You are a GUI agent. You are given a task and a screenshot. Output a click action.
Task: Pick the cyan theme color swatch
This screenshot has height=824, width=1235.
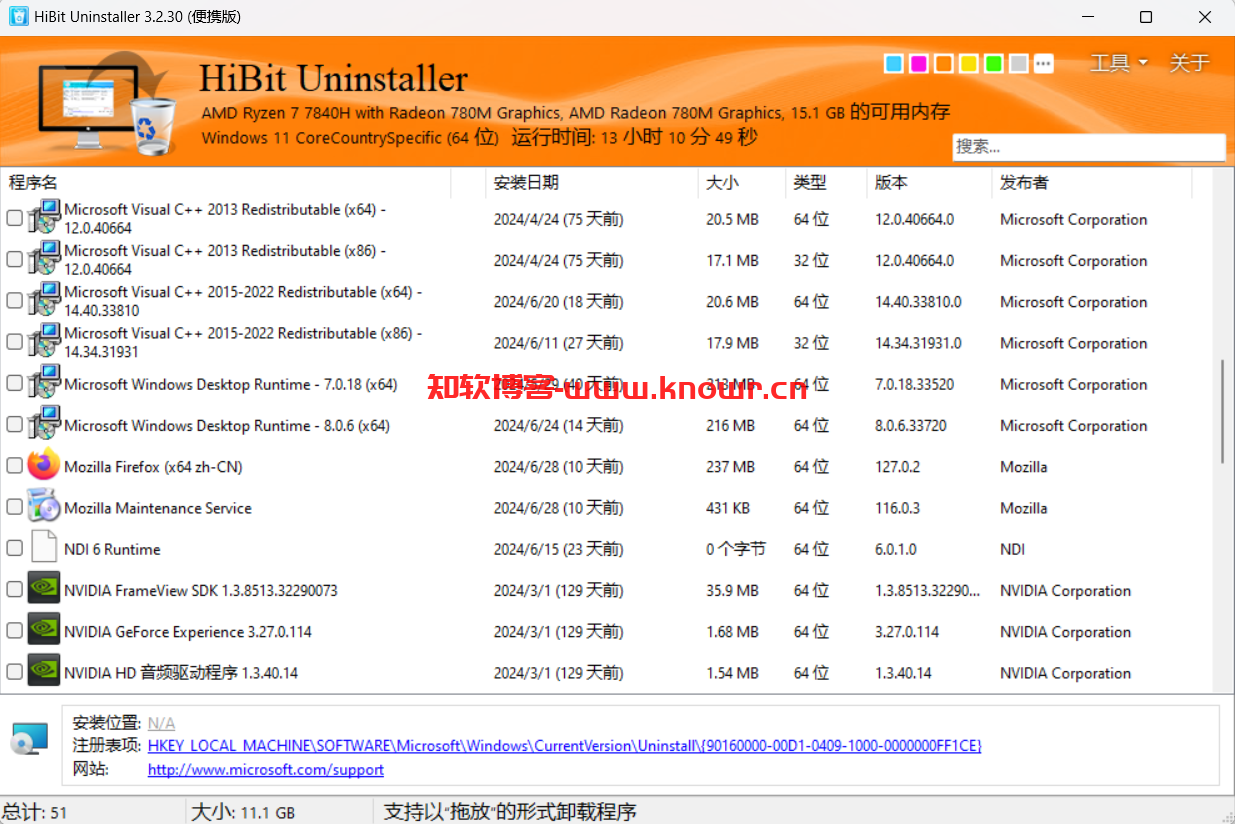[894, 64]
